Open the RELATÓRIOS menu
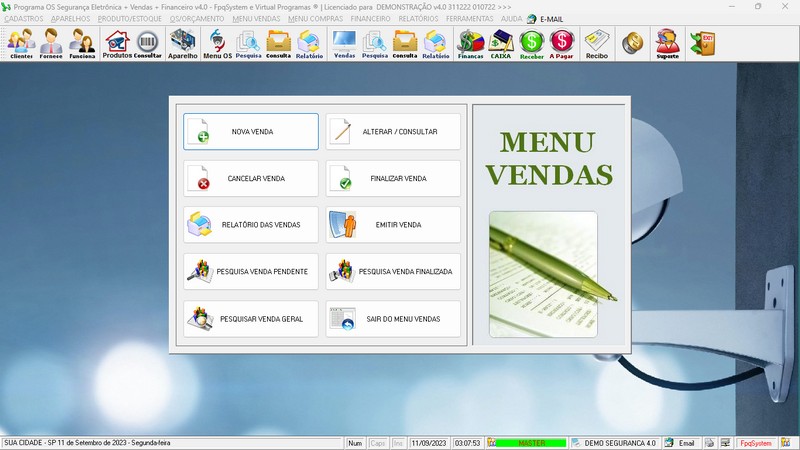Viewport: 800px width, 450px height. click(418, 19)
